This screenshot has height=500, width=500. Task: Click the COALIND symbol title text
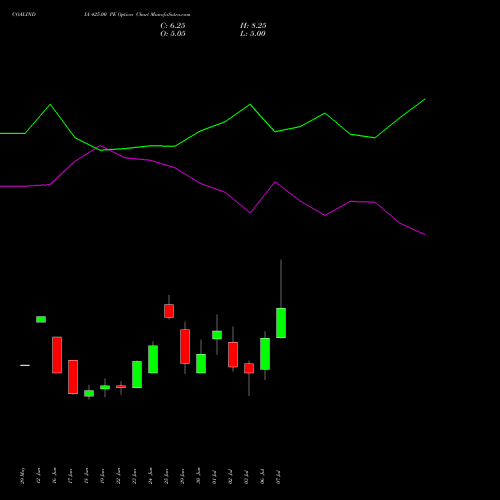pyautogui.click(x=24, y=15)
